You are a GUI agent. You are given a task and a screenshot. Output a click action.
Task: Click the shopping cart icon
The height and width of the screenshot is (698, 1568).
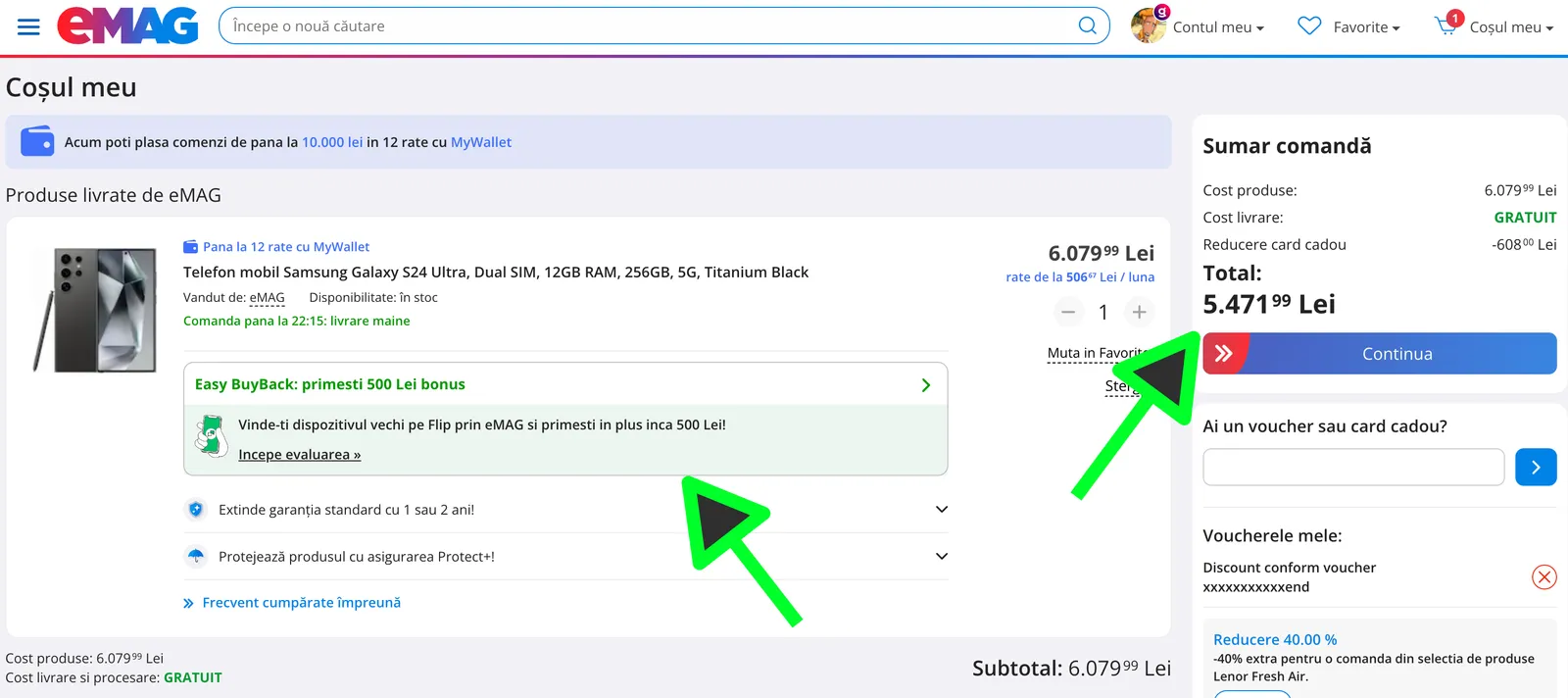1446,25
